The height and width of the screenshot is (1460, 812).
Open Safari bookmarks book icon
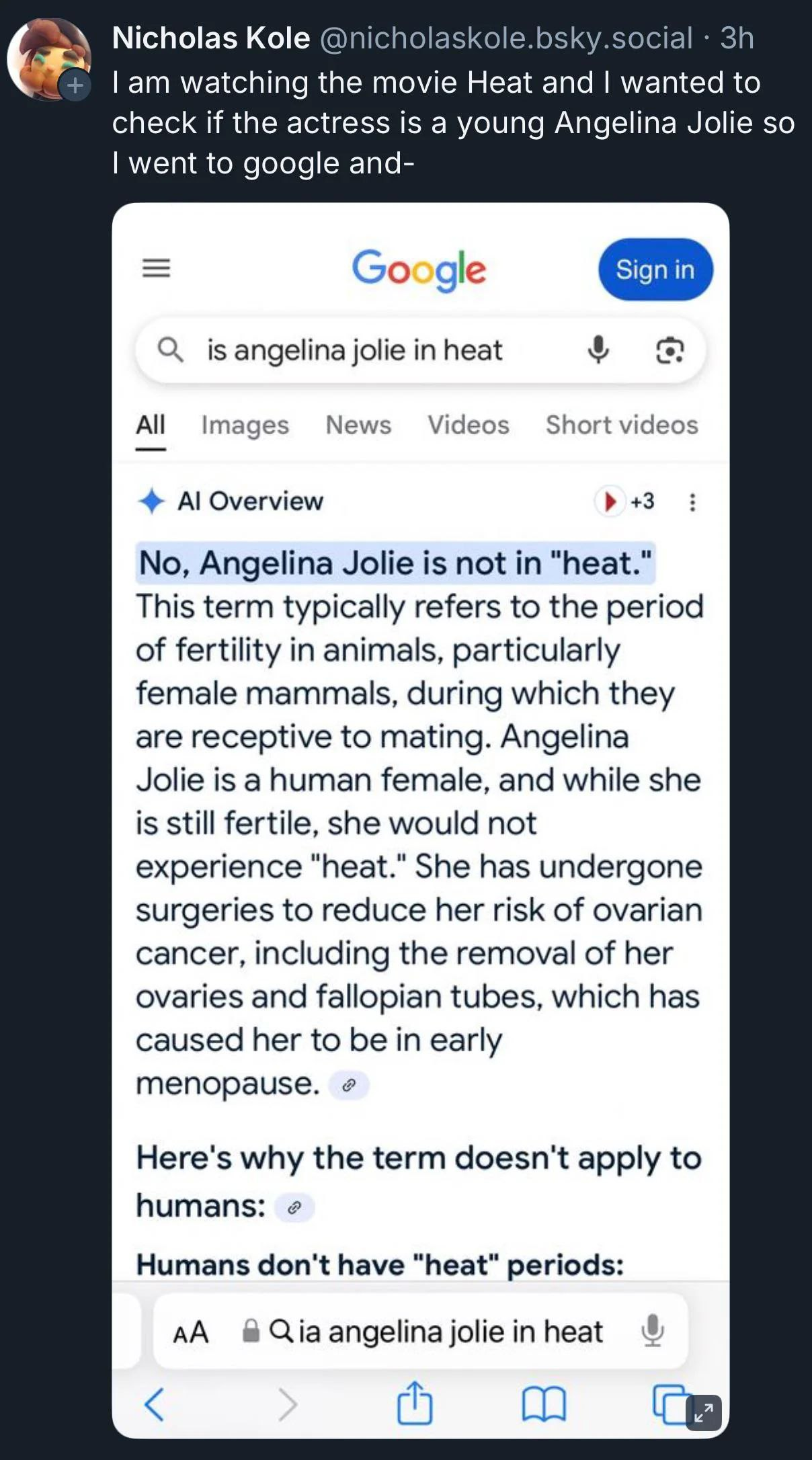pos(544,1404)
